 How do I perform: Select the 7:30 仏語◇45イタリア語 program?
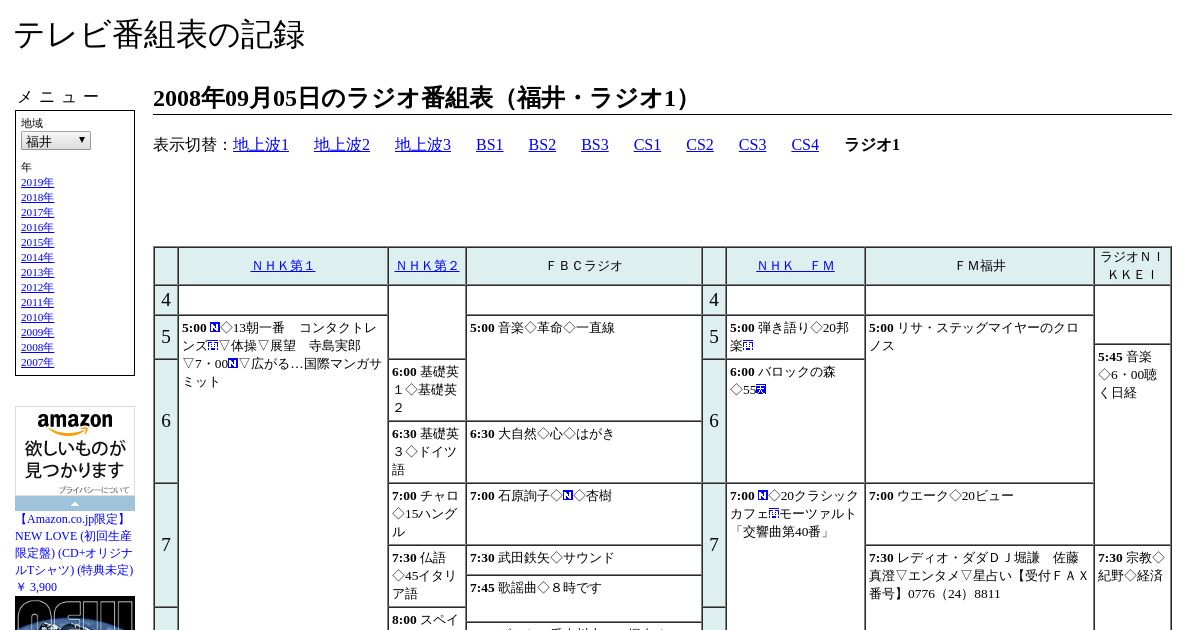(427, 576)
